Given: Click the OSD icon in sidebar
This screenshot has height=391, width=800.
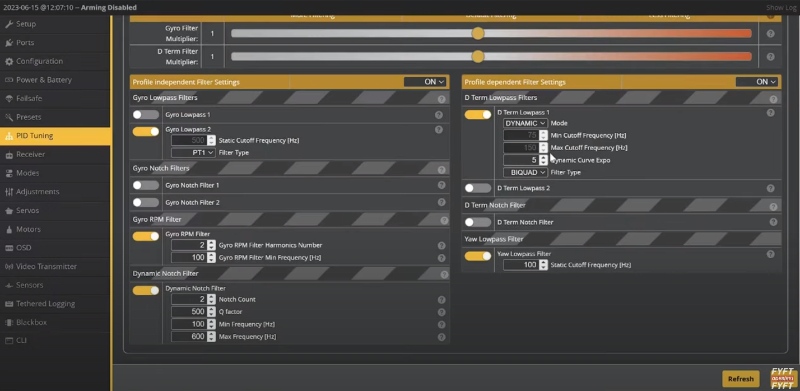Looking at the screenshot, I should (x=9, y=248).
